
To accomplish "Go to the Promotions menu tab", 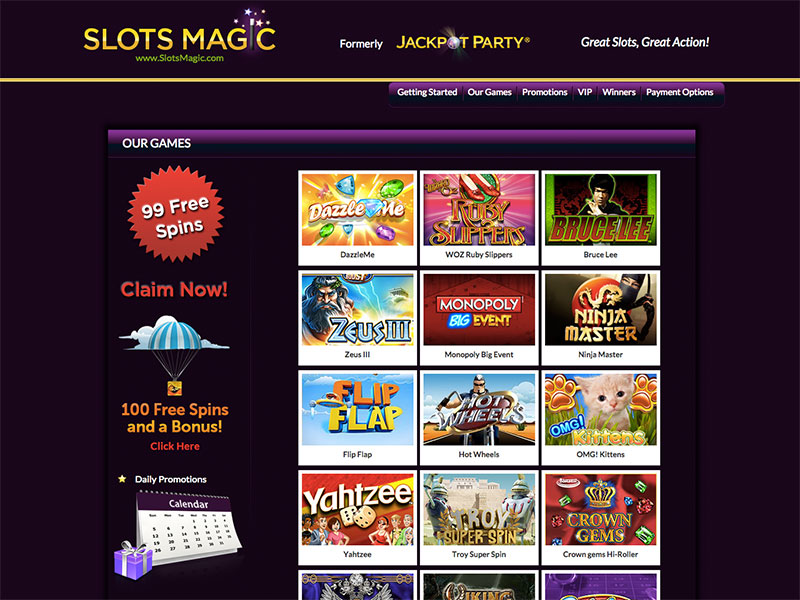I will pos(544,92).
